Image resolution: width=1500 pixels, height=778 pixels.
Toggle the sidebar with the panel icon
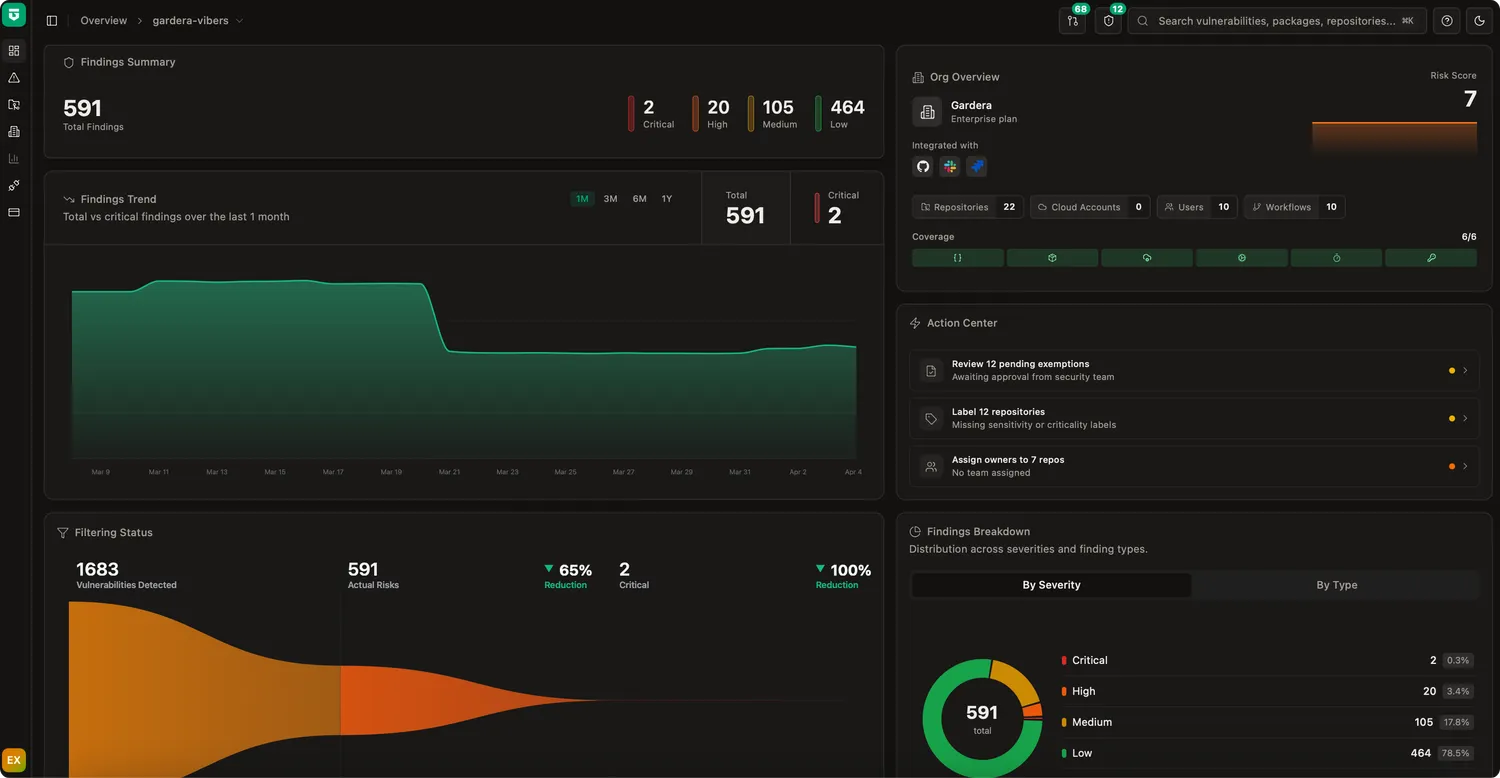click(x=52, y=20)
